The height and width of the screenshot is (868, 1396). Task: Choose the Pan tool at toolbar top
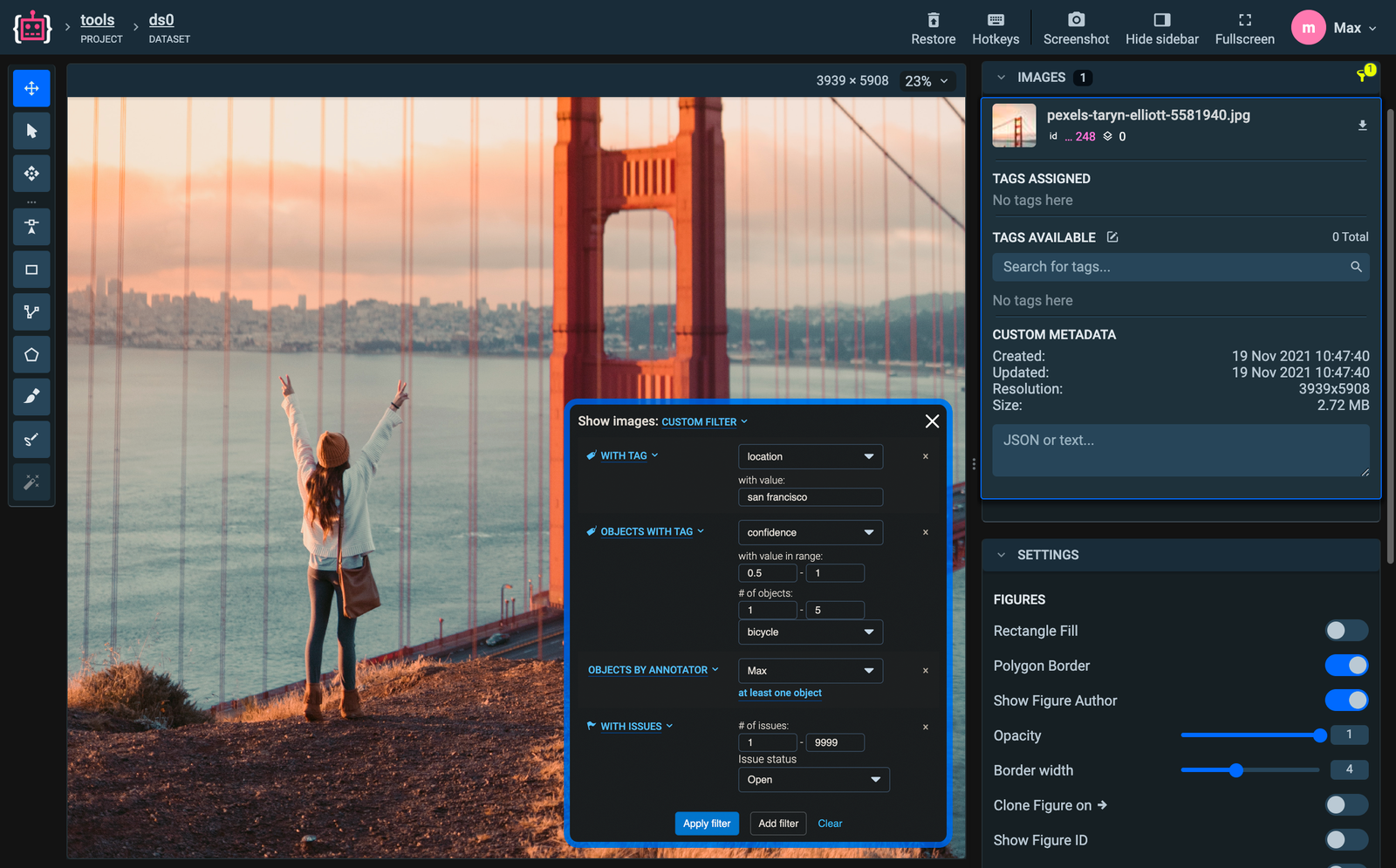(x=31, y=87)
